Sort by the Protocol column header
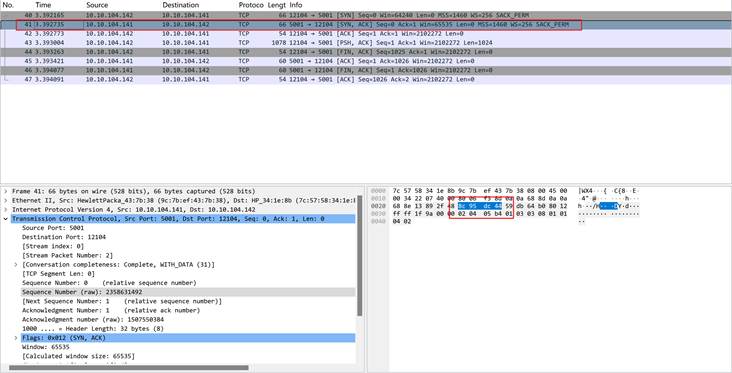 [251, 5]
